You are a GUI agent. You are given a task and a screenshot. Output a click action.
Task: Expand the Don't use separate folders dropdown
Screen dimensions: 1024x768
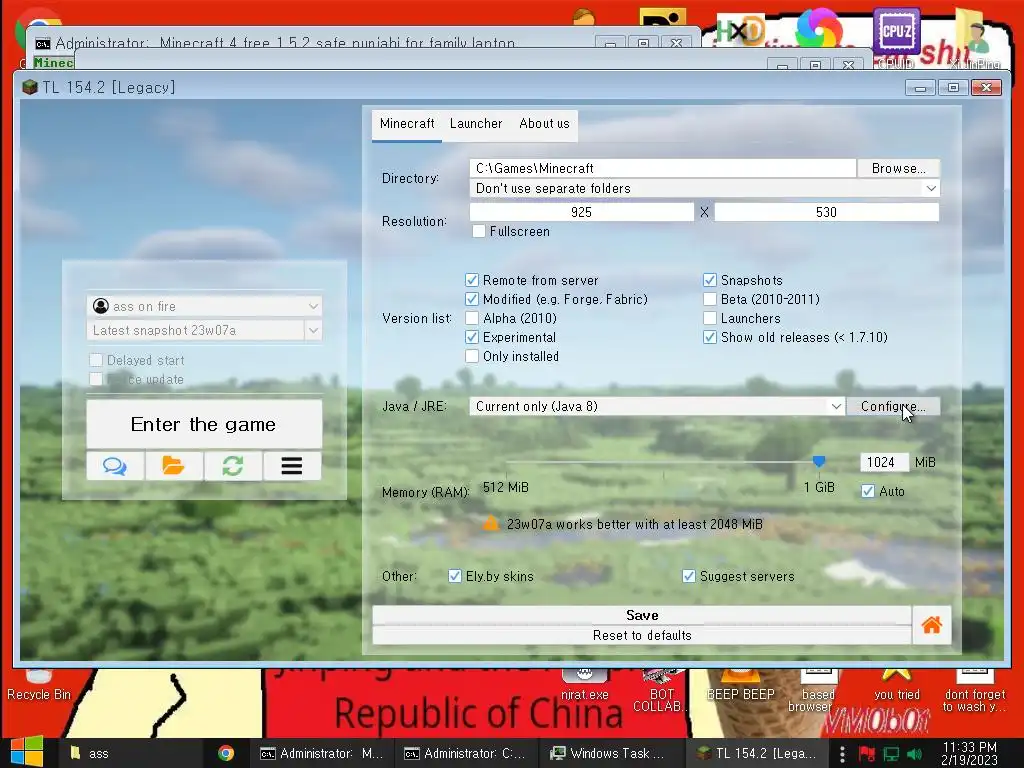pyautogui.click(x=704, y=188)
